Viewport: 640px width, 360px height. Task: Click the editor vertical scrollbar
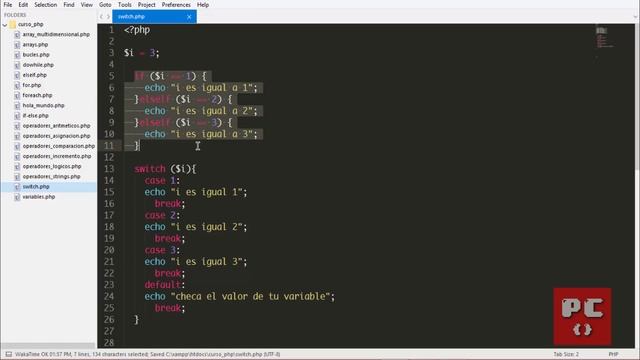click(x=637, y=98)
